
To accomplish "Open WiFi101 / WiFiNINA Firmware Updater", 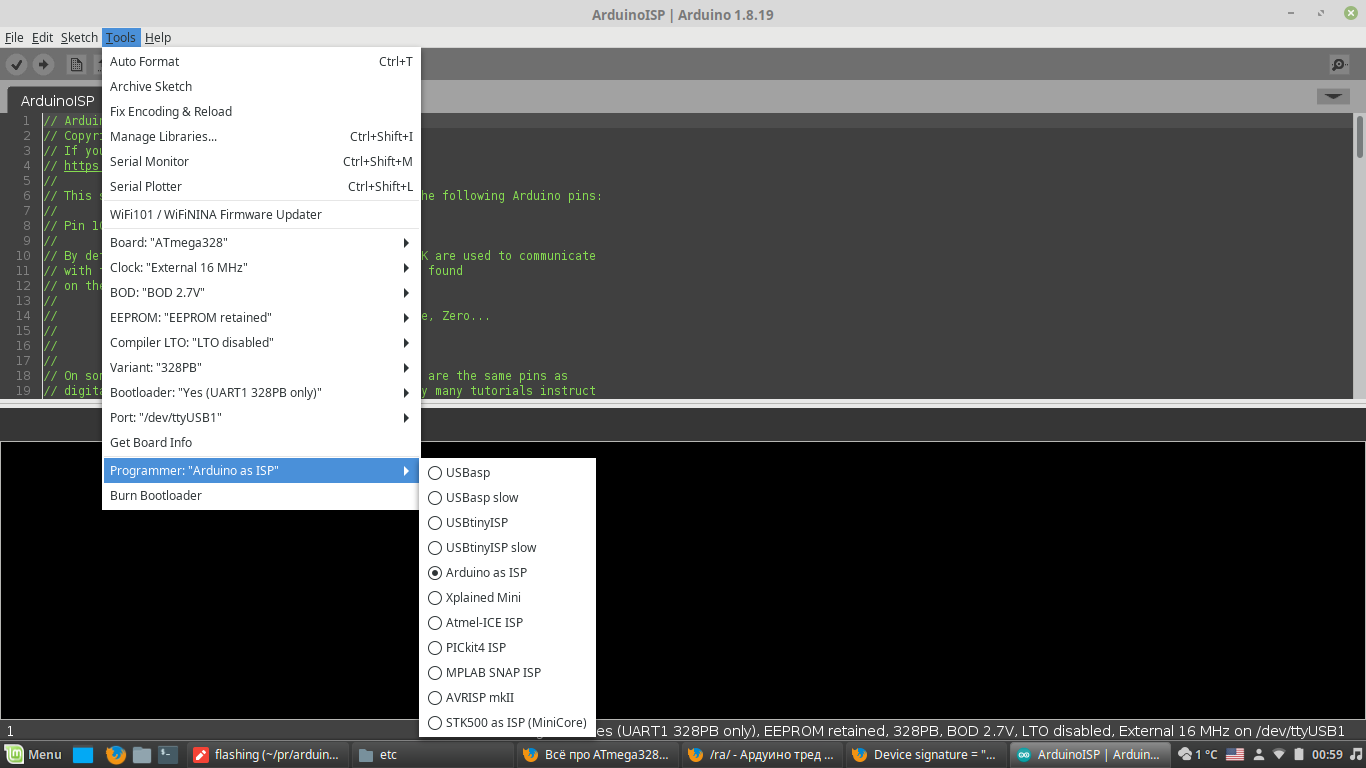I will click(261, 214).
